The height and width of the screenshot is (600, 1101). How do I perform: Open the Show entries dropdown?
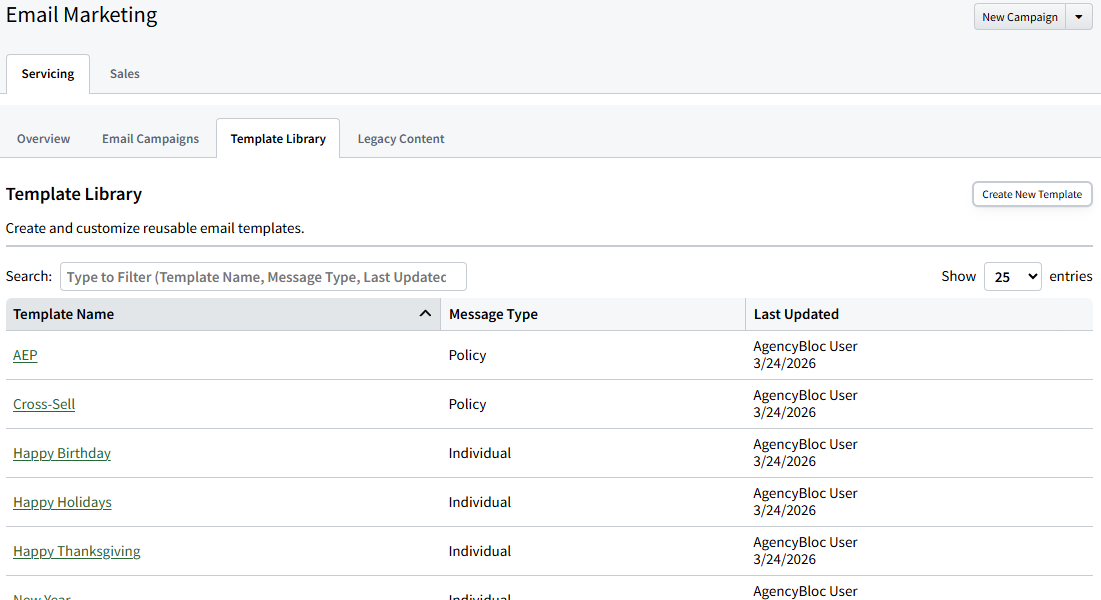tap(1012, 276)
